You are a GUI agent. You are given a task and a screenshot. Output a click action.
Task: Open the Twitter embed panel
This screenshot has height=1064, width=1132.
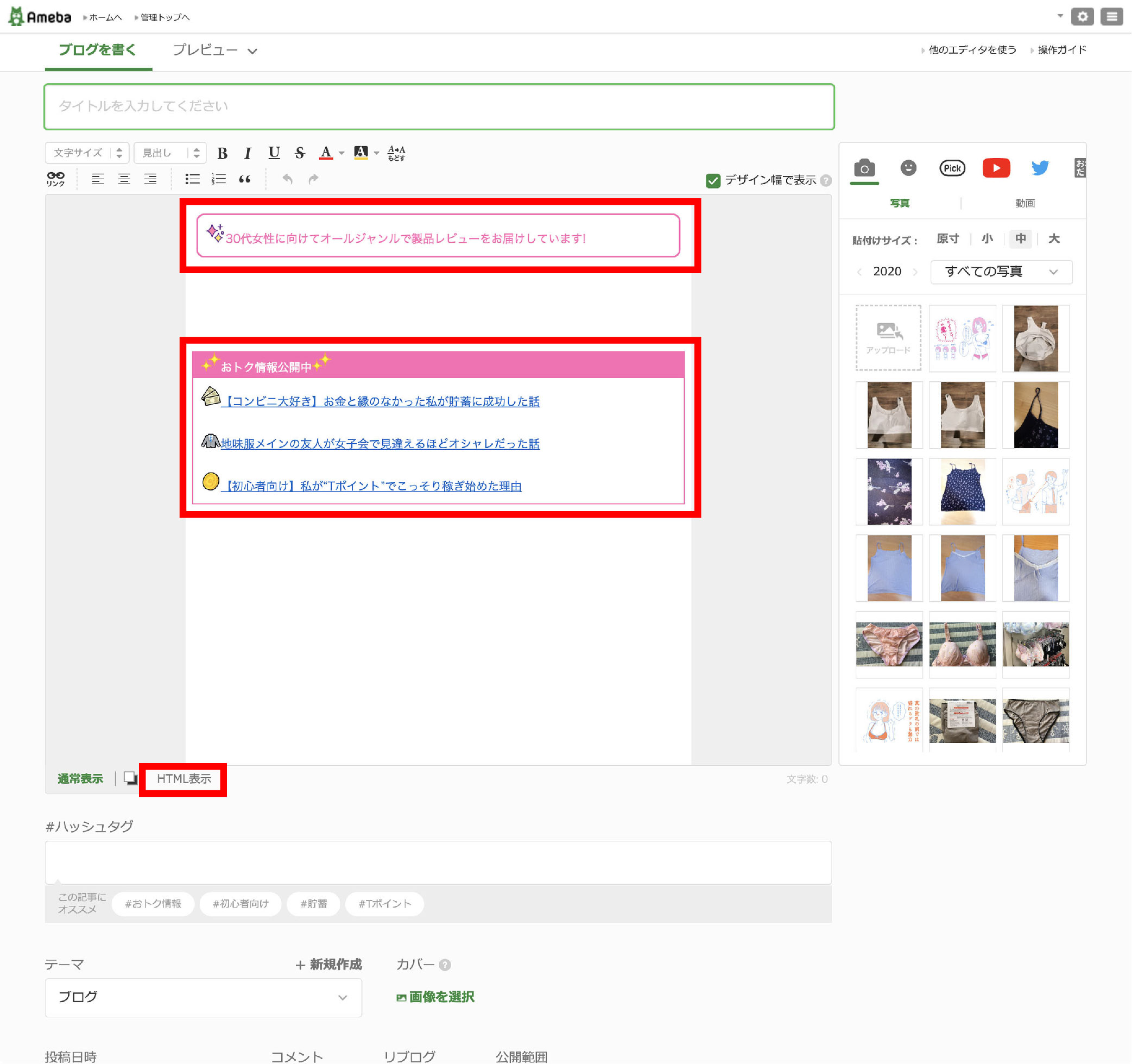coord(1040,168)
